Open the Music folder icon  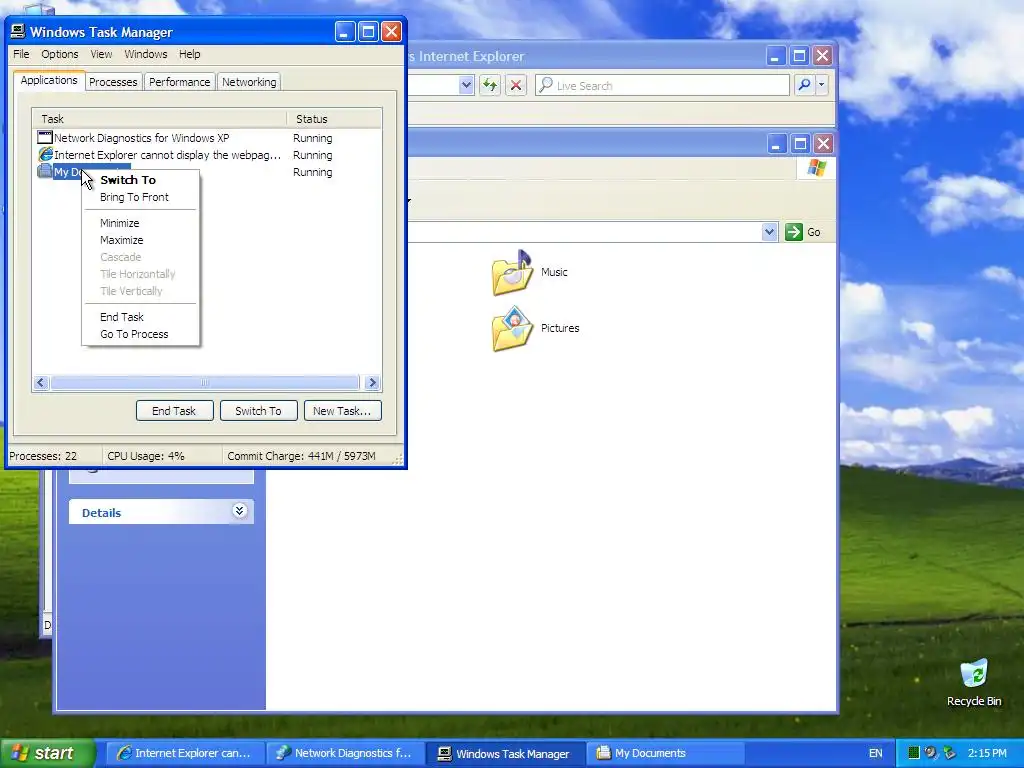point(512,272)
